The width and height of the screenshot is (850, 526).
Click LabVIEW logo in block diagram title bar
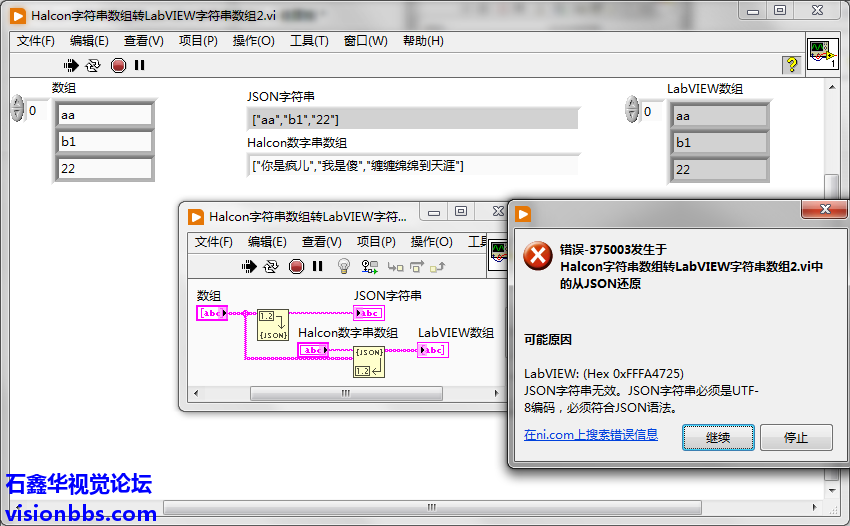pos(196,217)
